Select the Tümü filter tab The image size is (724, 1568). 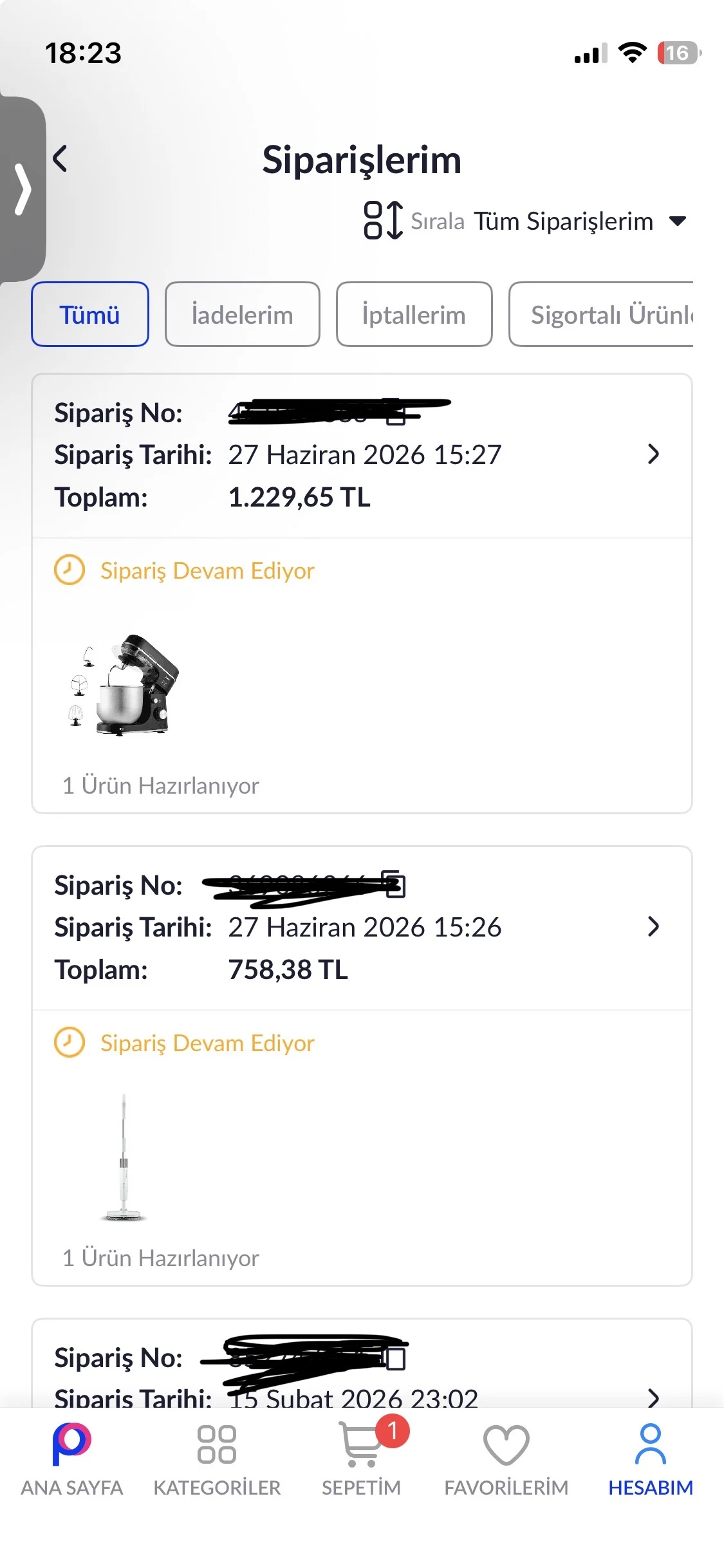(90, 314)
